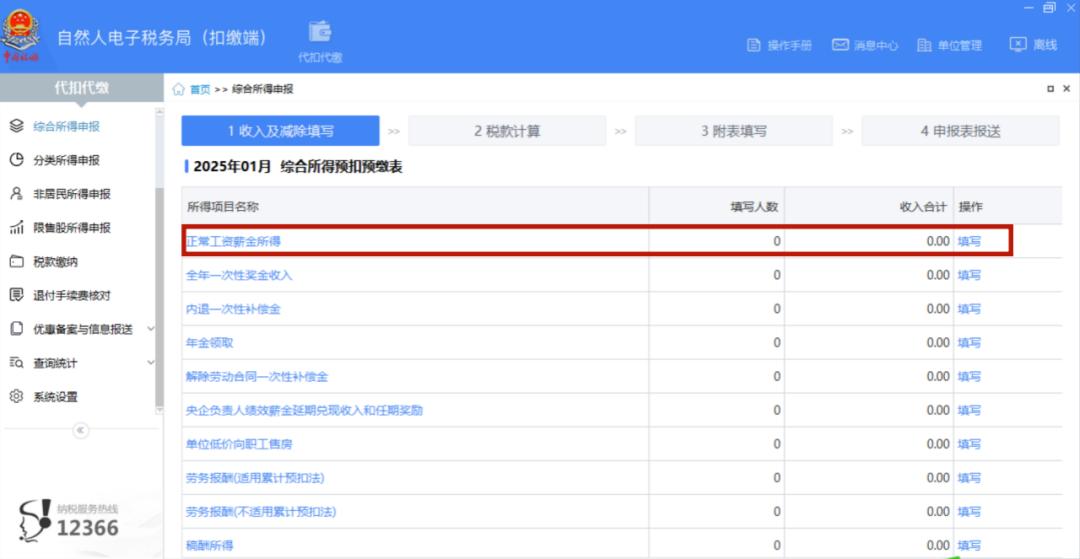Open the 全年一次性奖金收入 link
This screenshot has width=1080, height=559.
coord(239,275)
